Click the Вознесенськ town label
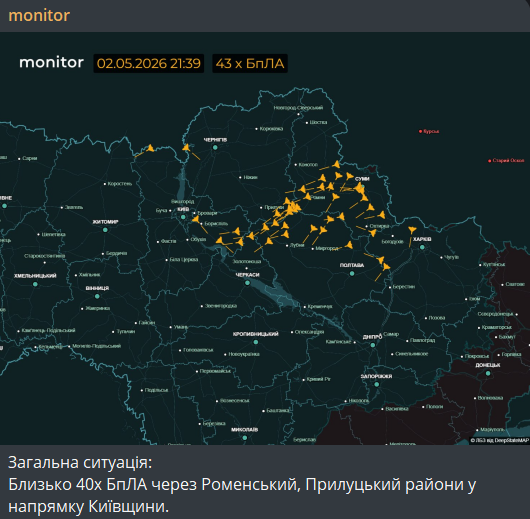Screen dimensions: 530x519 coord(235,401)
